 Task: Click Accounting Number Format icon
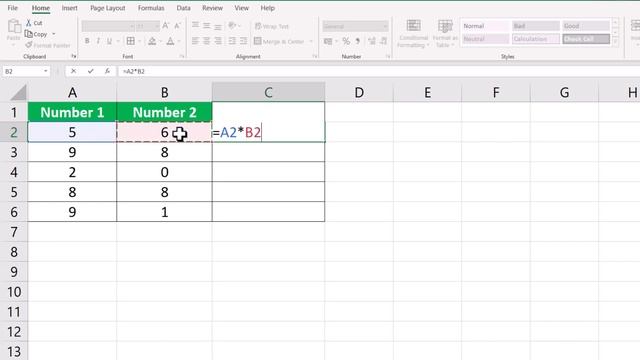click(328, 41)
